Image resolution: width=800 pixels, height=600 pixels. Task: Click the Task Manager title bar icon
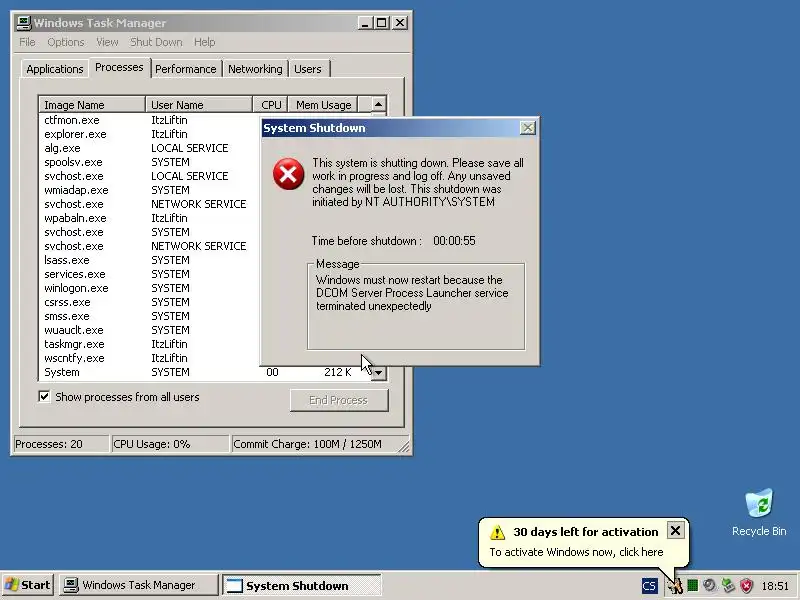coord(23,23)
